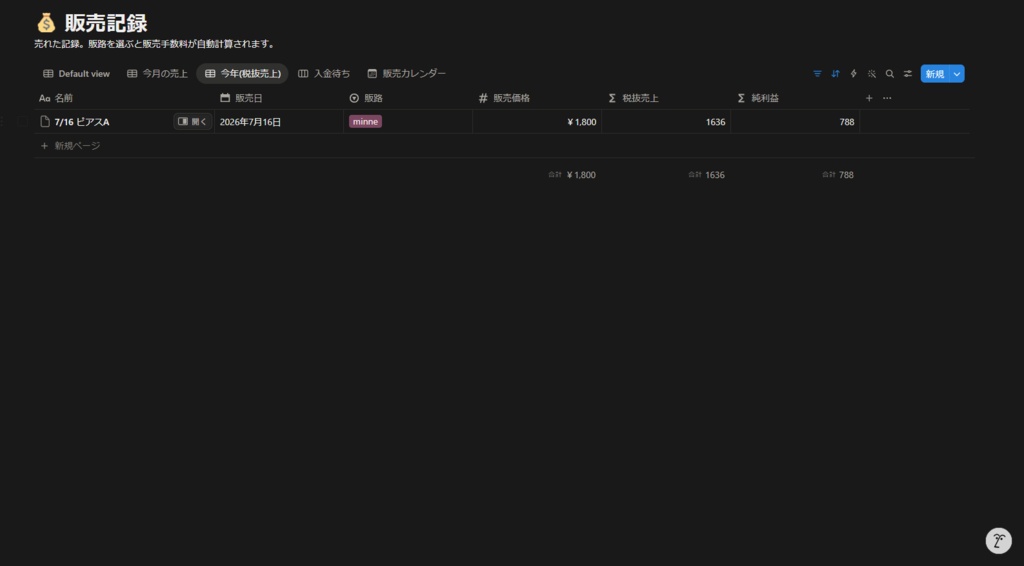Open the sort arrows icon
This screenshot has width=1024, height=566.
[835, 74]
